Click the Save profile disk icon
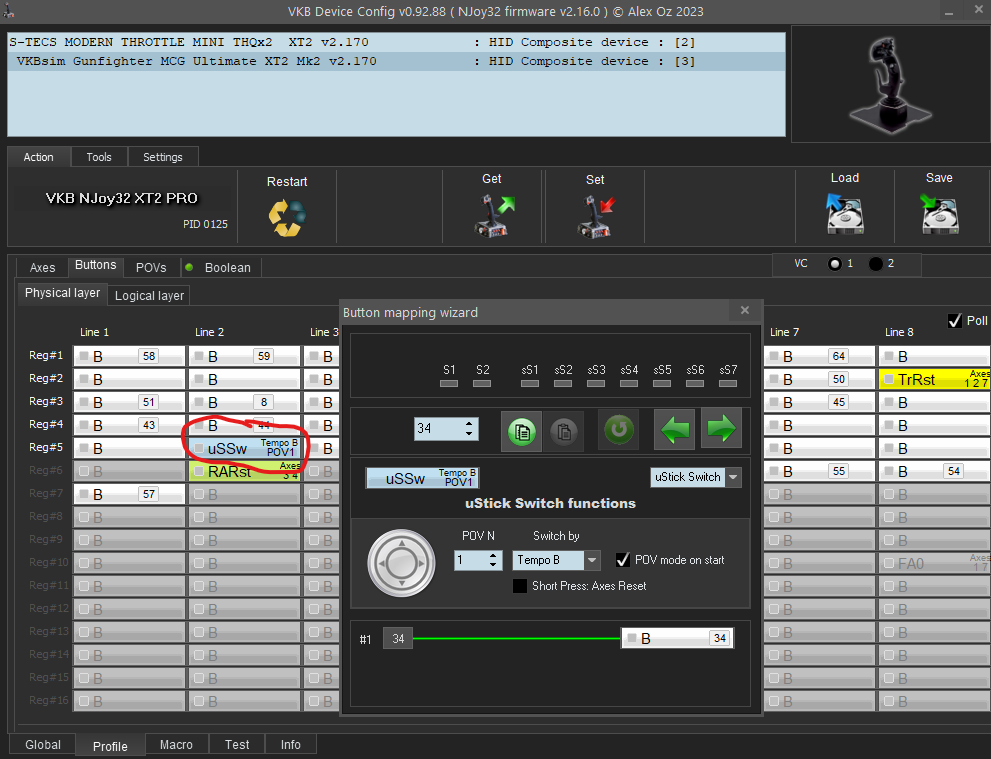The height and width of the screenshot is (759, 991). (939, 214)
